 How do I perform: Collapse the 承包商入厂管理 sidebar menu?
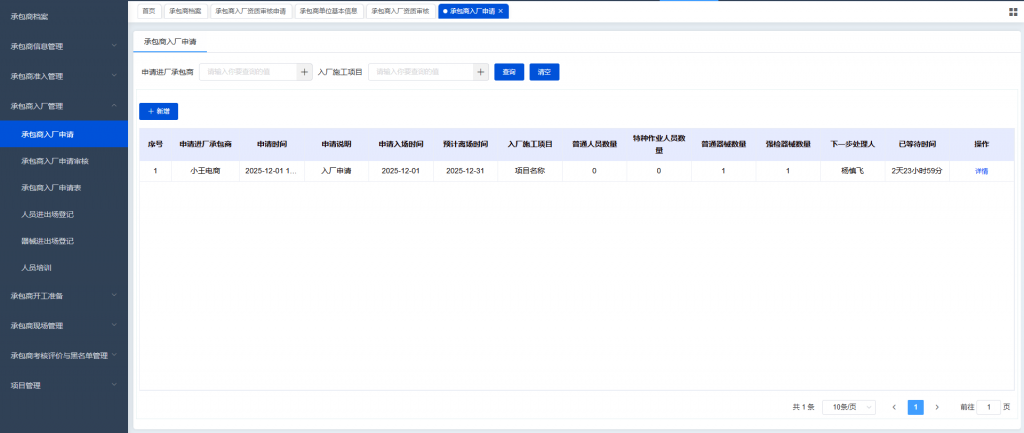point(64,105)
